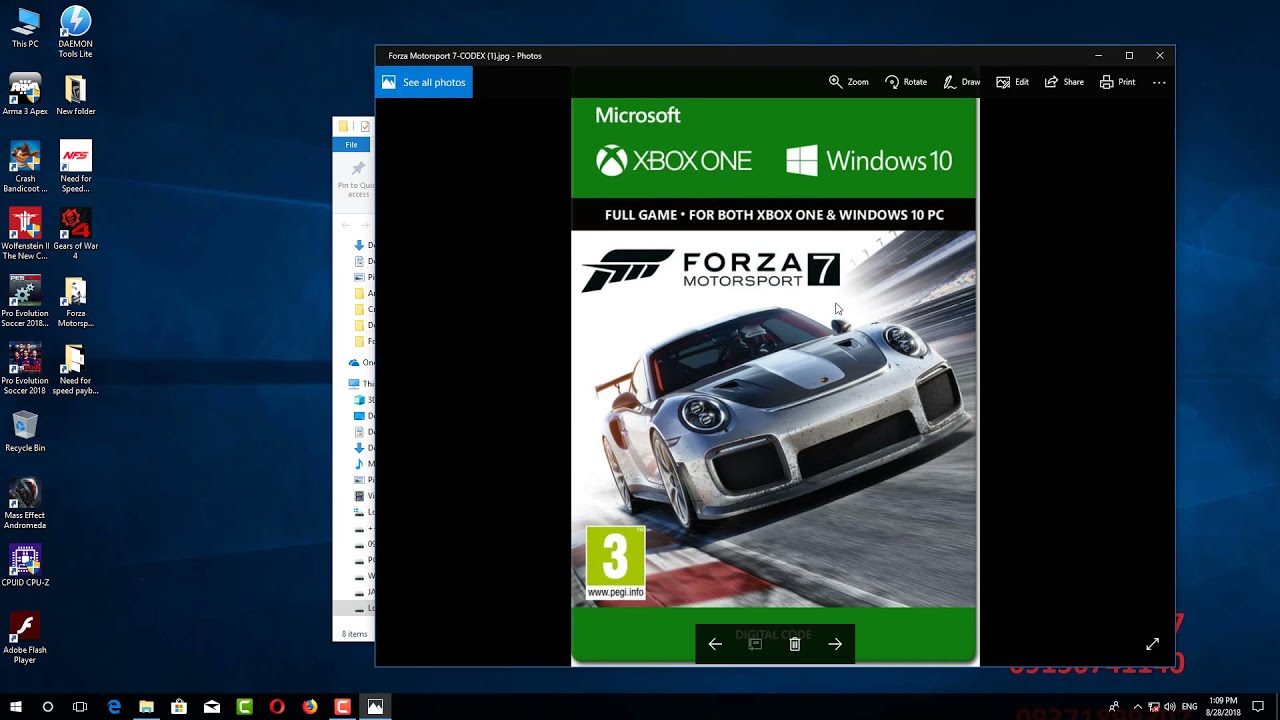Open the Edit option in Photos toolbar
This screenshot has height=720, width=1280.
(x=1012, y=82)
